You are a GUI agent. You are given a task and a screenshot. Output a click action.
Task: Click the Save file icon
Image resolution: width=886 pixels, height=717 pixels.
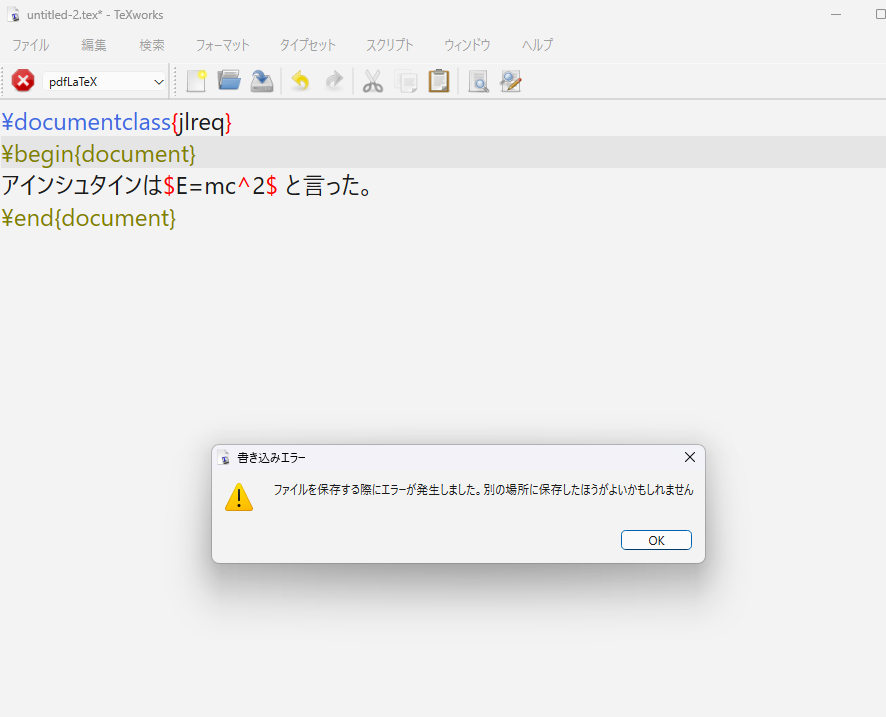coord(261,81)
